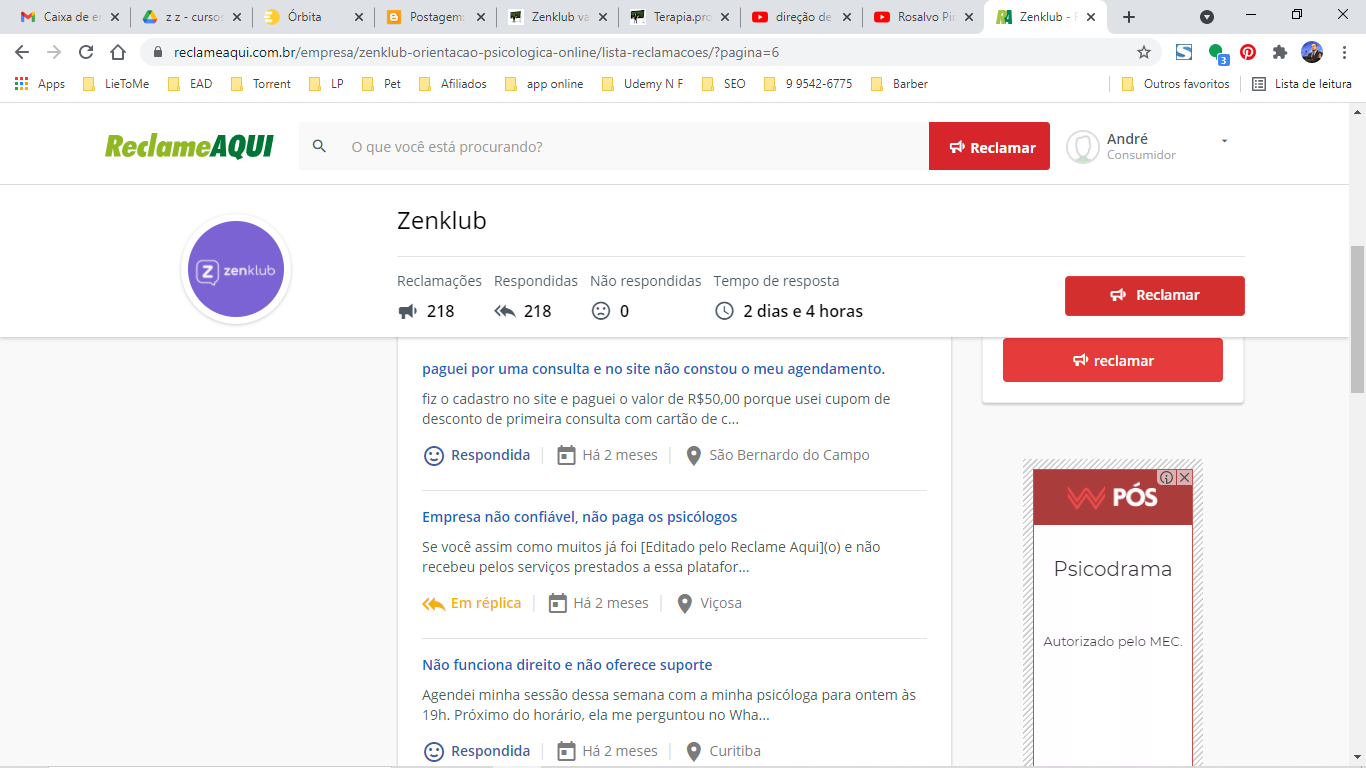Click the 'Curitiba' location text
Image resolution: width=1366 pixels, height=768 pixels.
(735, 751)
